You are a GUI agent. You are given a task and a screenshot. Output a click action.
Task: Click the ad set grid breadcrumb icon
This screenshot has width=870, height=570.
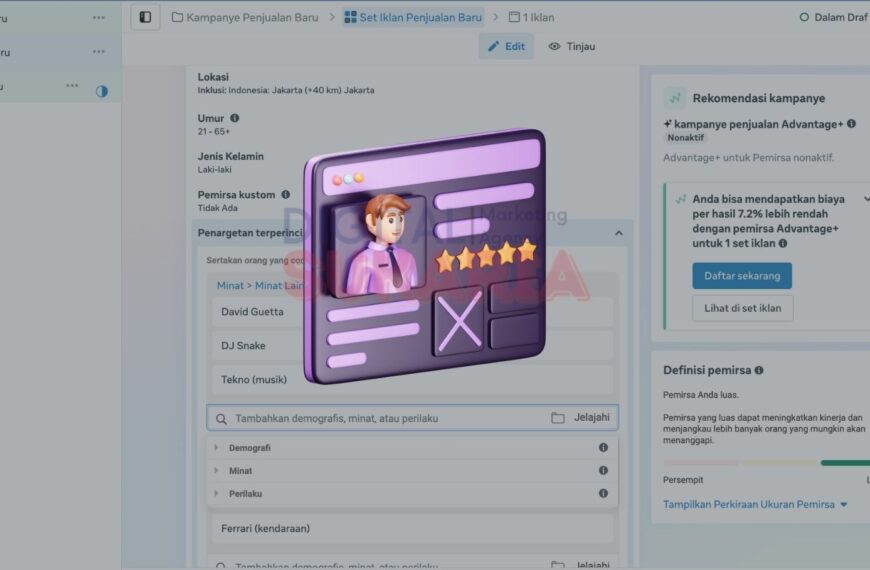click(350, 17)
